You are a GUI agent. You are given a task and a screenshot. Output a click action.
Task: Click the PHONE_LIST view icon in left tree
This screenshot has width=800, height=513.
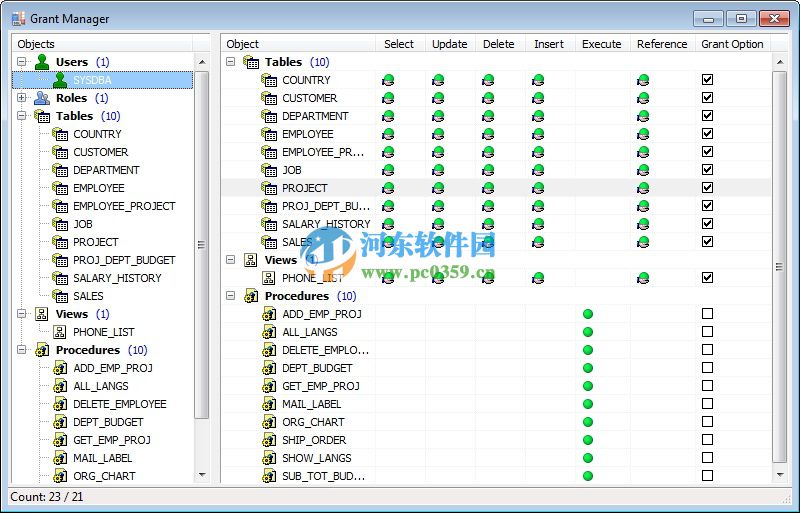[x=60, y=332]
